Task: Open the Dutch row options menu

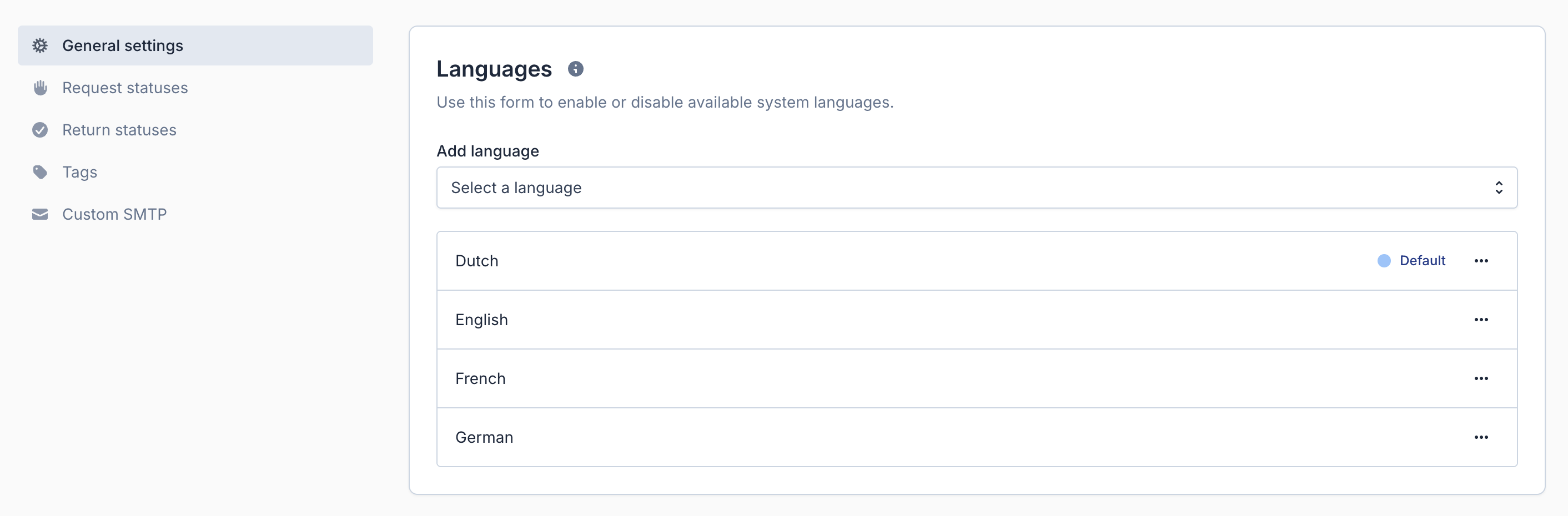Action: 1480,261
